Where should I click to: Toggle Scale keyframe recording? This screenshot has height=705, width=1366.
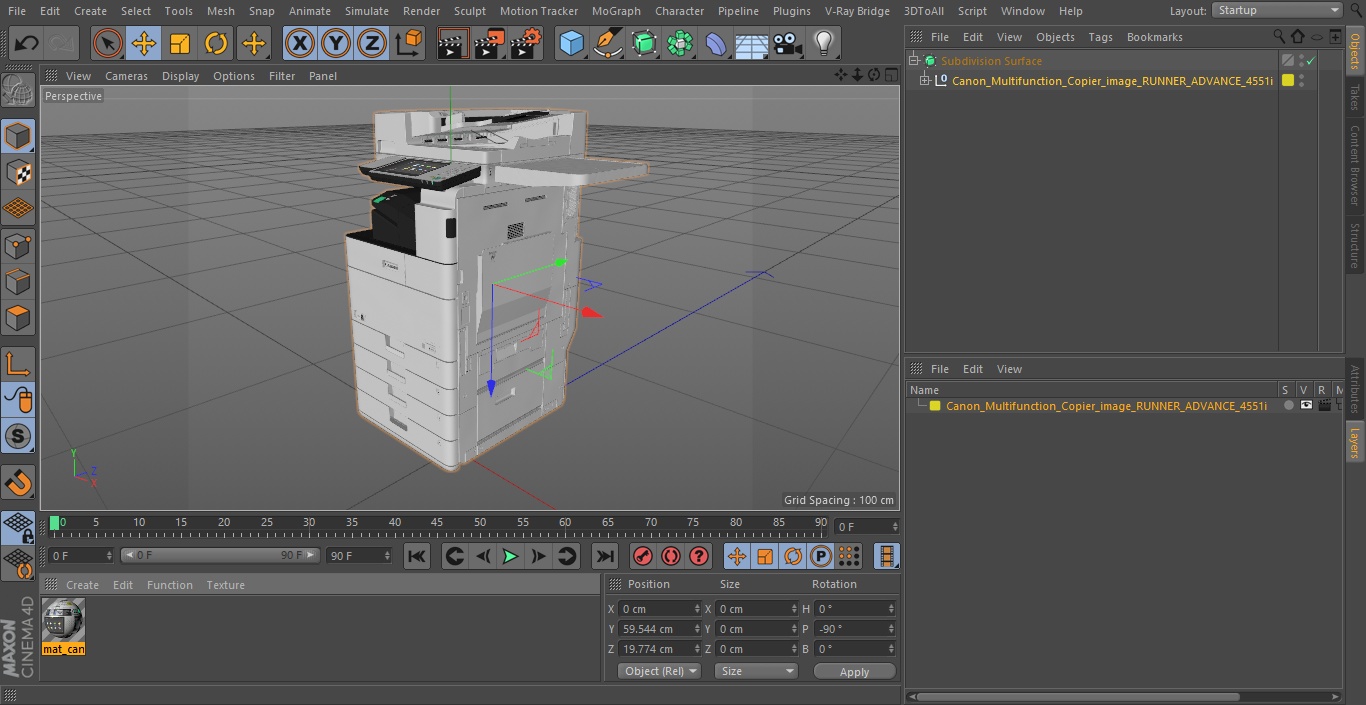click(x=765, y=556)
